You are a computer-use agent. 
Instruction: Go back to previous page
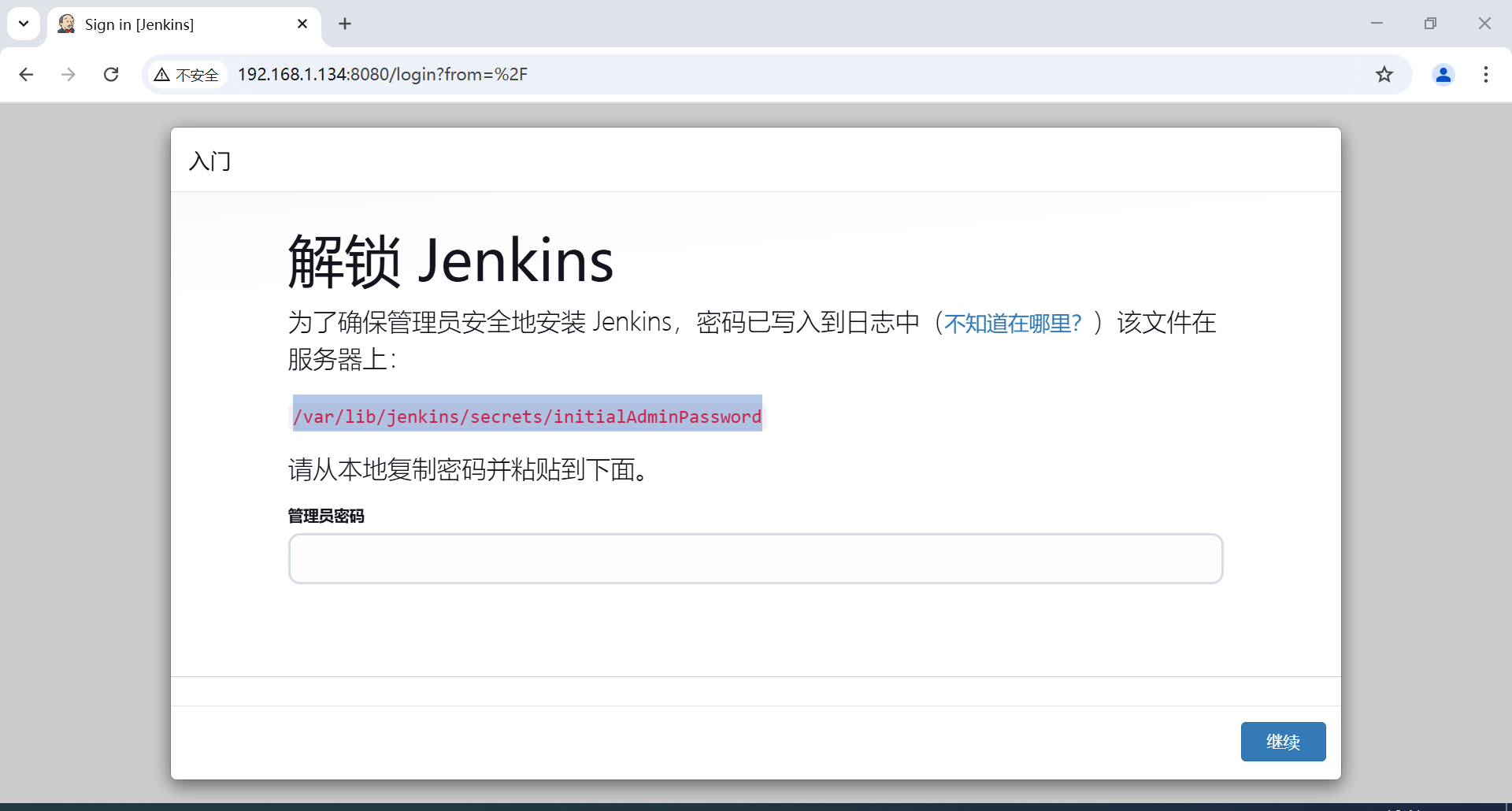(x=26, y=74)
